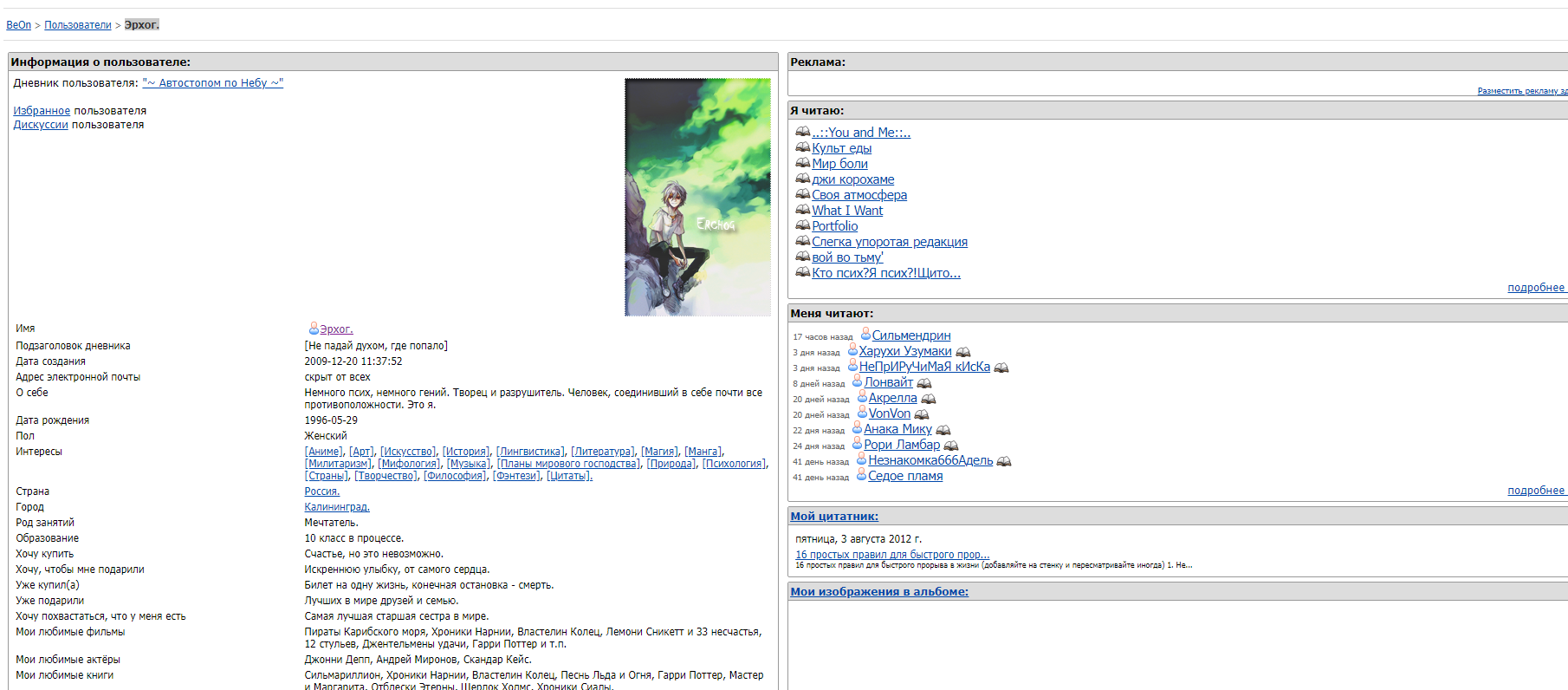Image resolution: width=1568 pixels, height=690 pixels.
Task: Click the diary icon after Рори Ламбар
Action: [950, 446]
